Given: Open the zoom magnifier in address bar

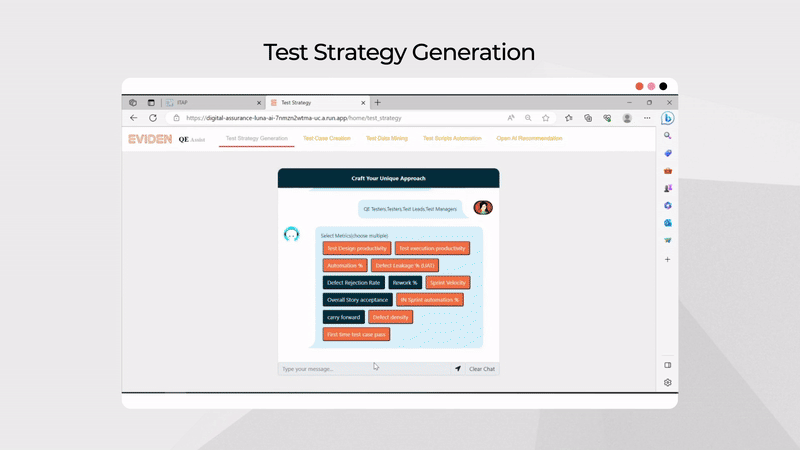Looking at the screenshot, I should pyautogui.click(x=528, y=118).
